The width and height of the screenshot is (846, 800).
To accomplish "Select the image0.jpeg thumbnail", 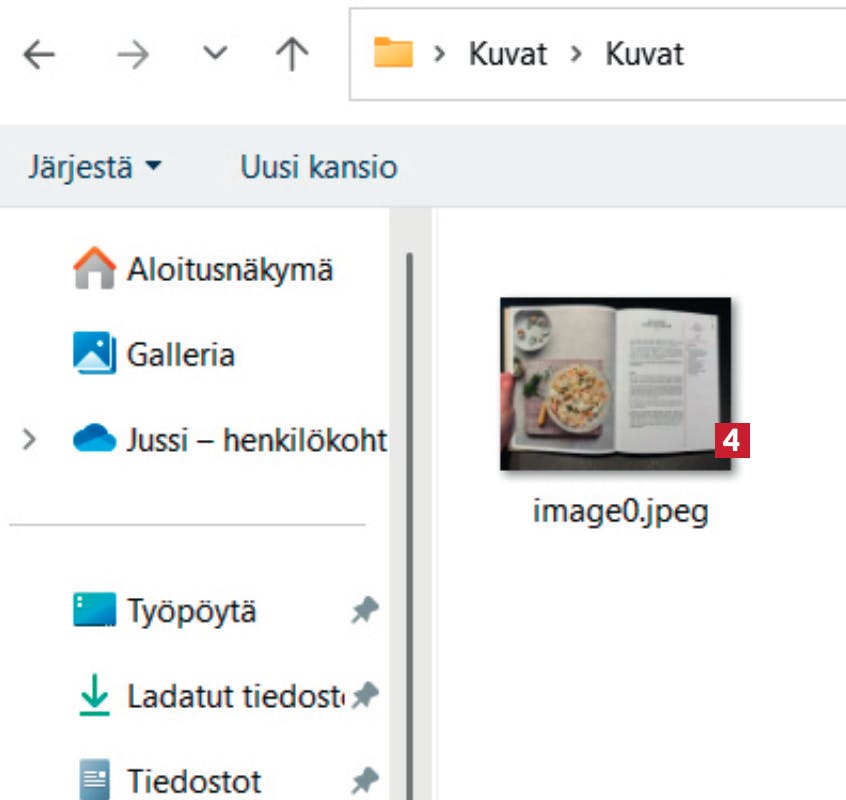I will (615, 383).
